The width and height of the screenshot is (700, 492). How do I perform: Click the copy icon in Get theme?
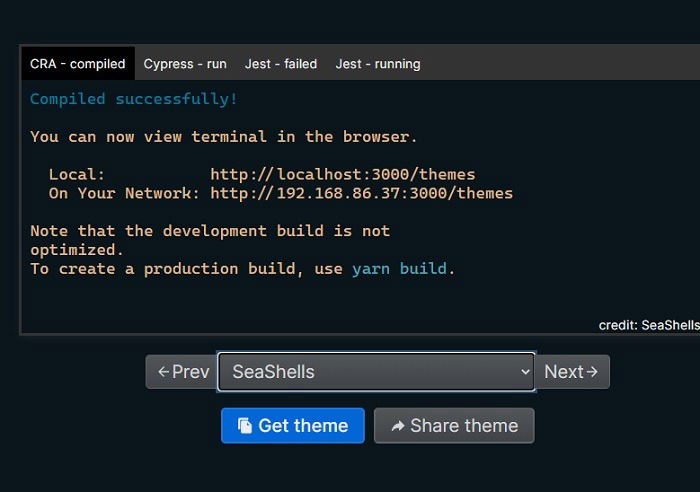(245, 425)
